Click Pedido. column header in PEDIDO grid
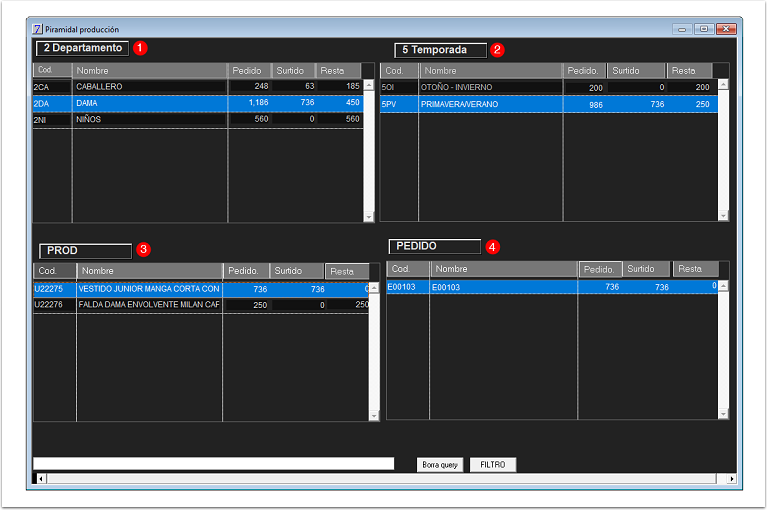 click(600, 269)
